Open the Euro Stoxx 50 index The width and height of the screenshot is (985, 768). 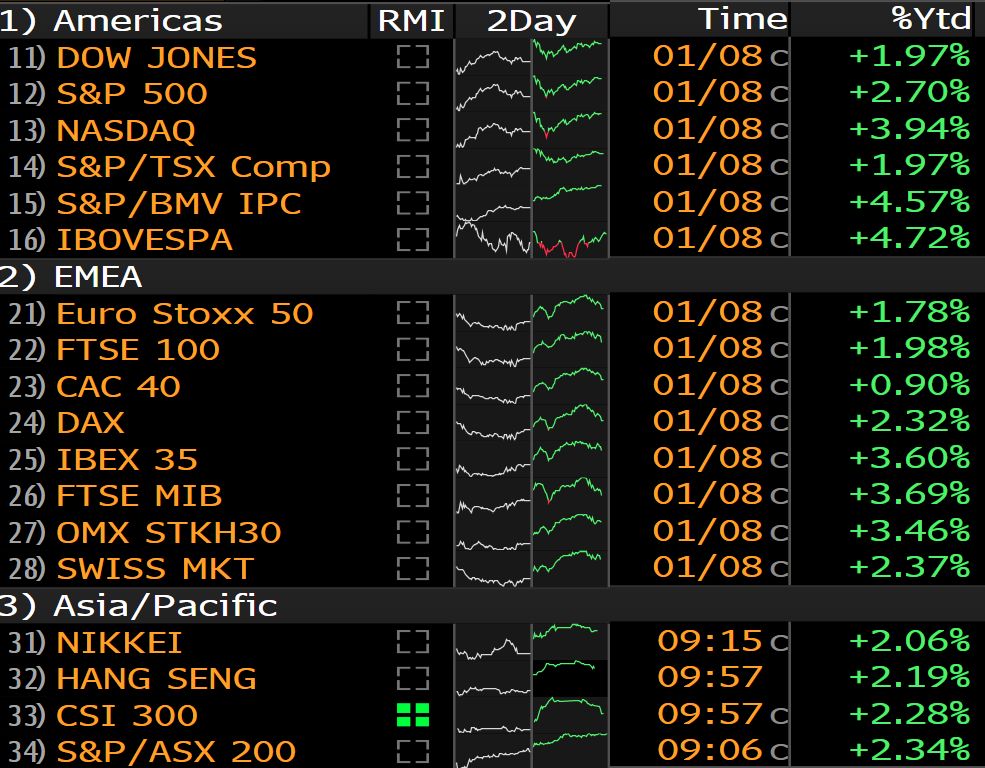coord(185,313)
